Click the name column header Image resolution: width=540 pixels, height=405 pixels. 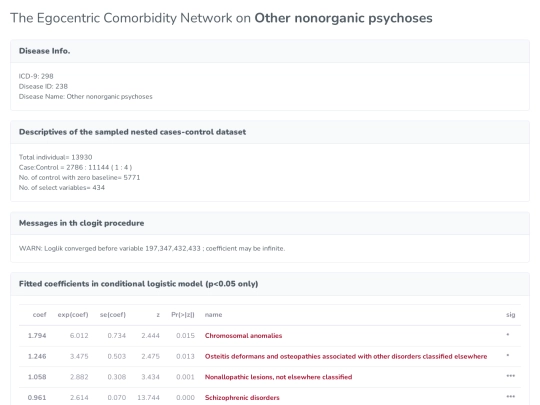[x=213, y=314]
